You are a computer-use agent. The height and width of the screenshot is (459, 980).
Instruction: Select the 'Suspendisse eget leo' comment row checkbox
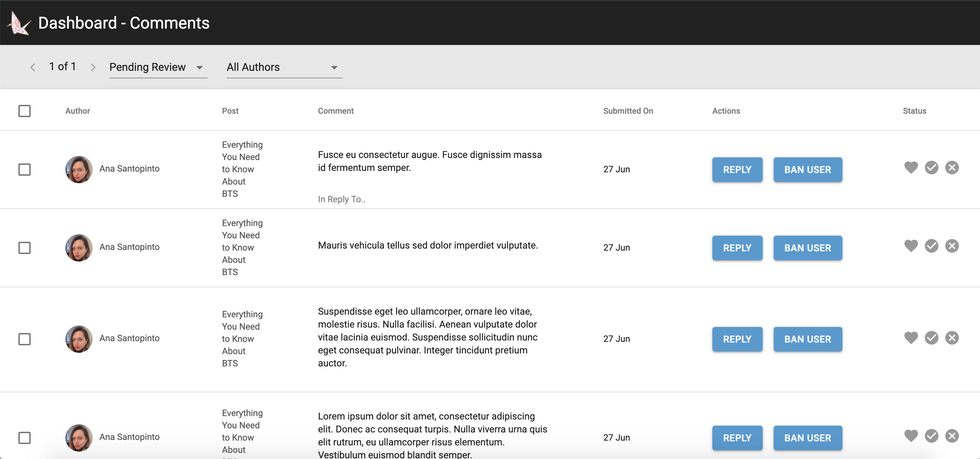tap(25, 339)
